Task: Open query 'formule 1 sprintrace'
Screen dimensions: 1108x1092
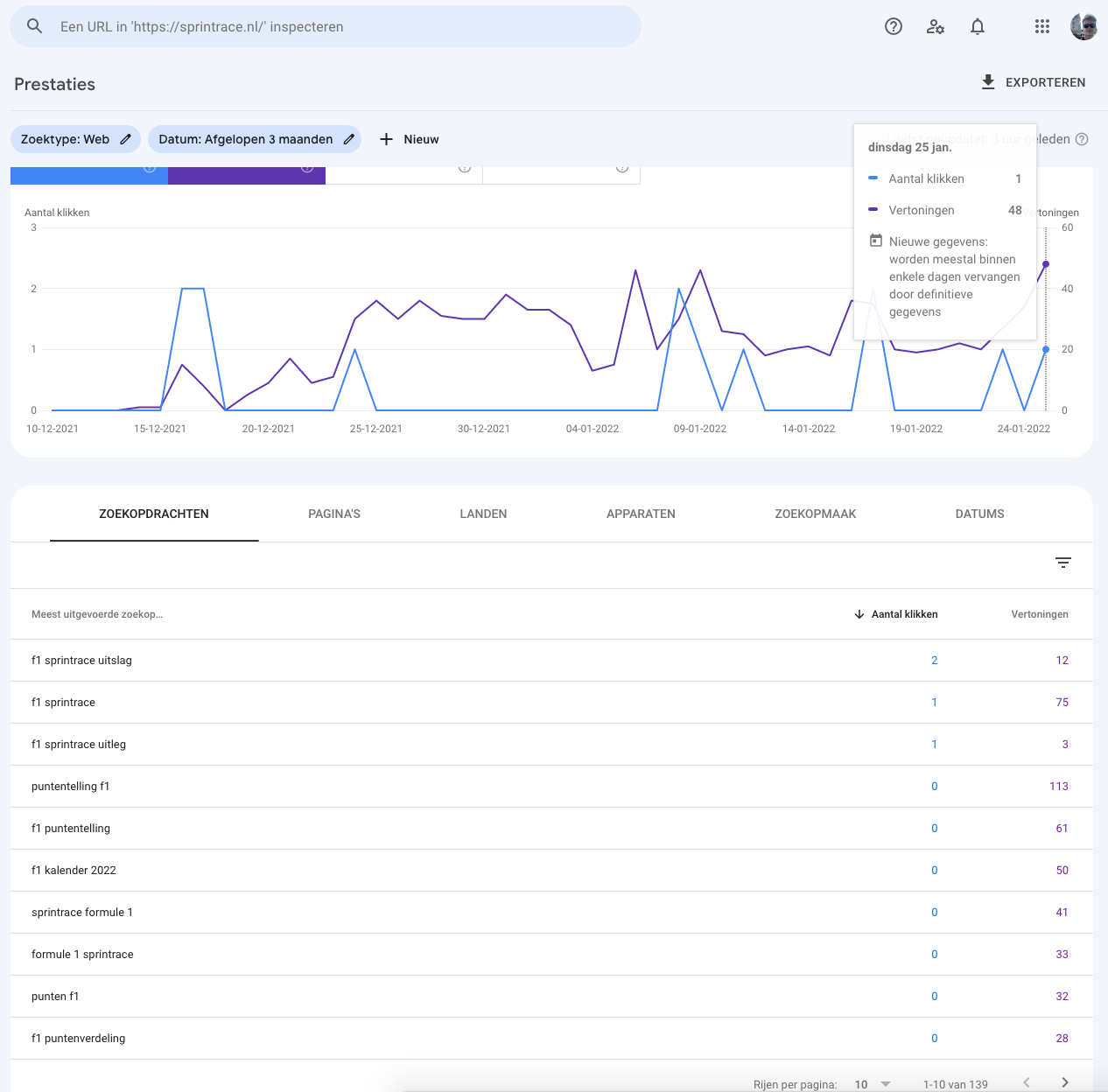Action: [x=551, y=955]
